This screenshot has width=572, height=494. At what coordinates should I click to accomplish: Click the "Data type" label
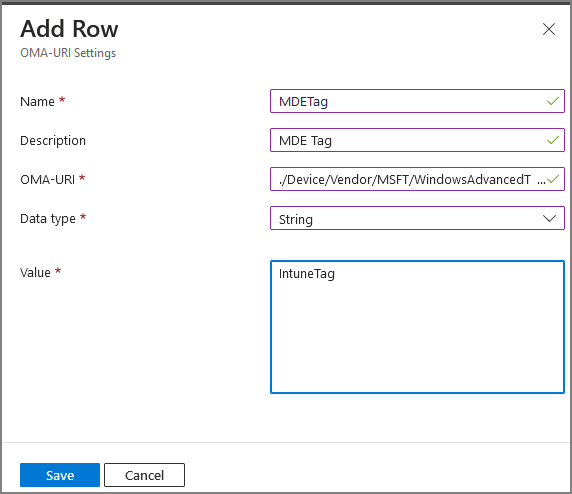pyautogui.click(x=48, y=219)
